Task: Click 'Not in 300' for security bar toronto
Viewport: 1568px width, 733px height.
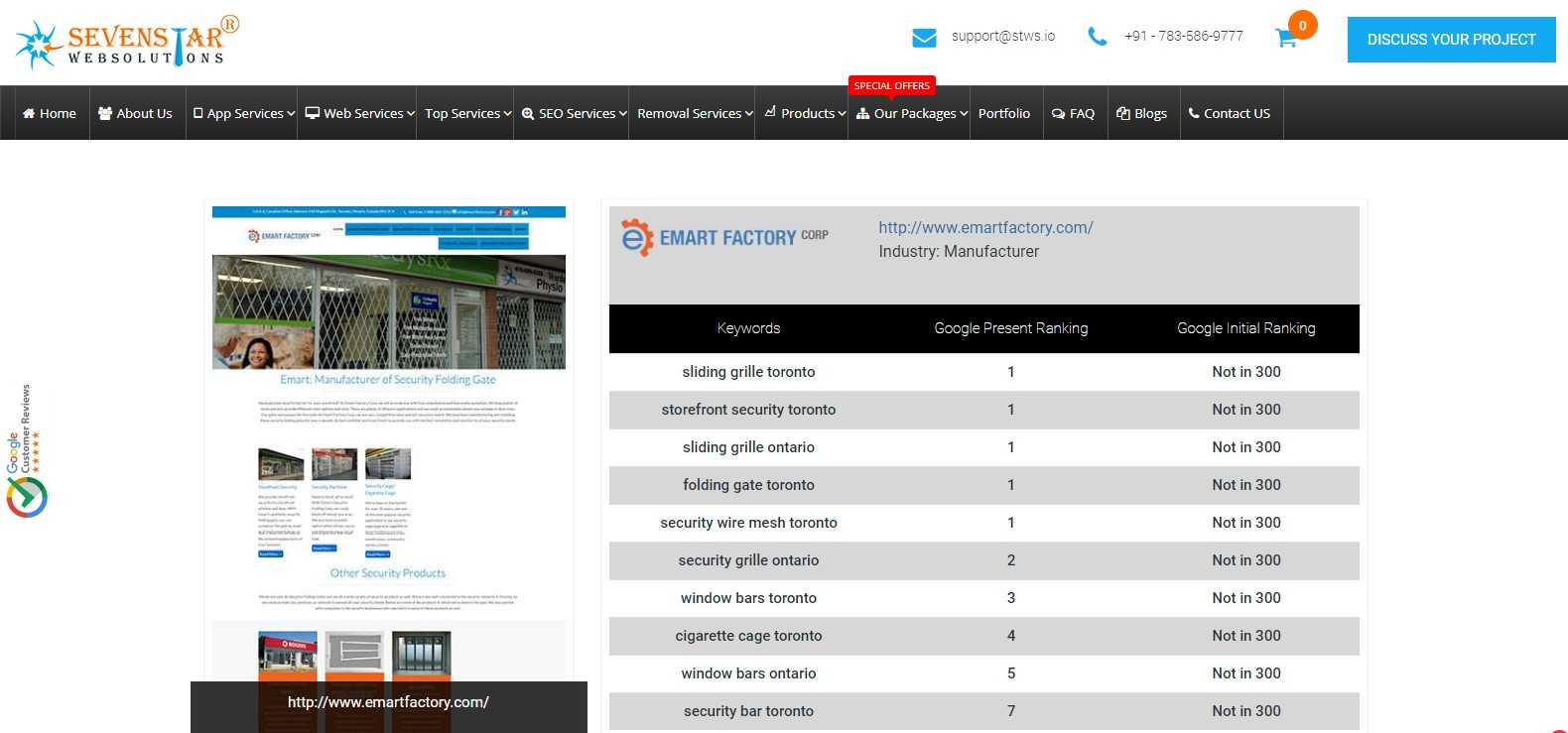Action: 1246,711
